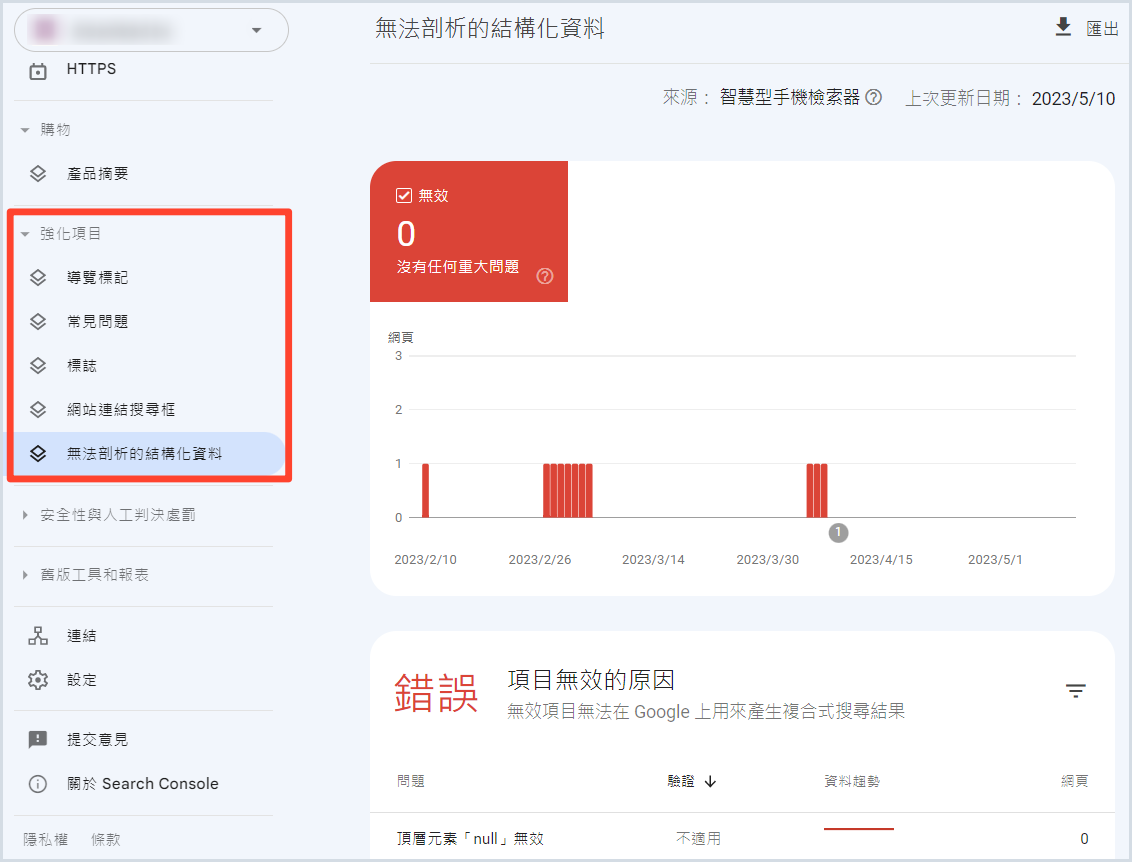Click the 提交意見 feedback icon

click(38, 740)
